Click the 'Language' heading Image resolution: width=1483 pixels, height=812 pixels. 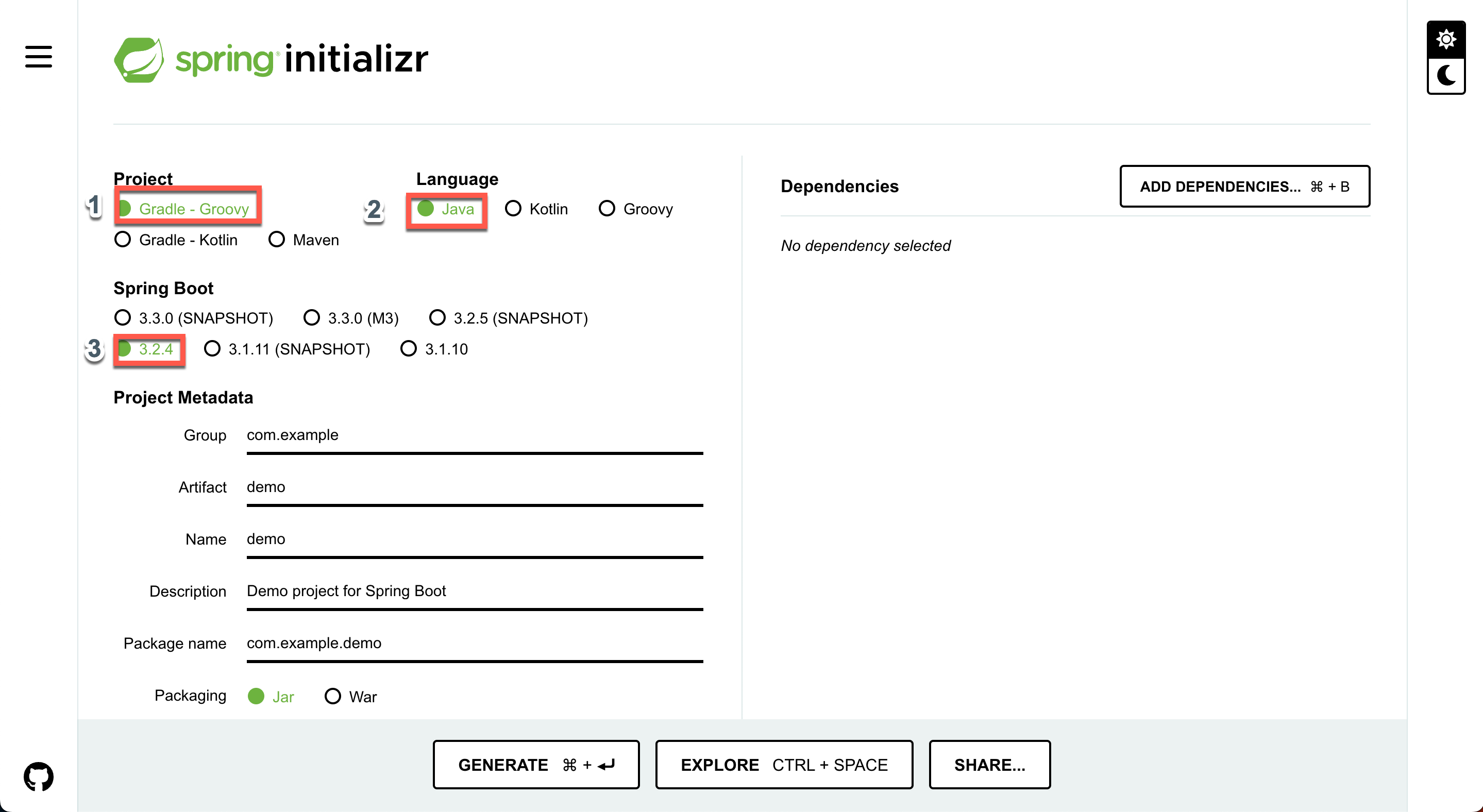pos(457,179)
